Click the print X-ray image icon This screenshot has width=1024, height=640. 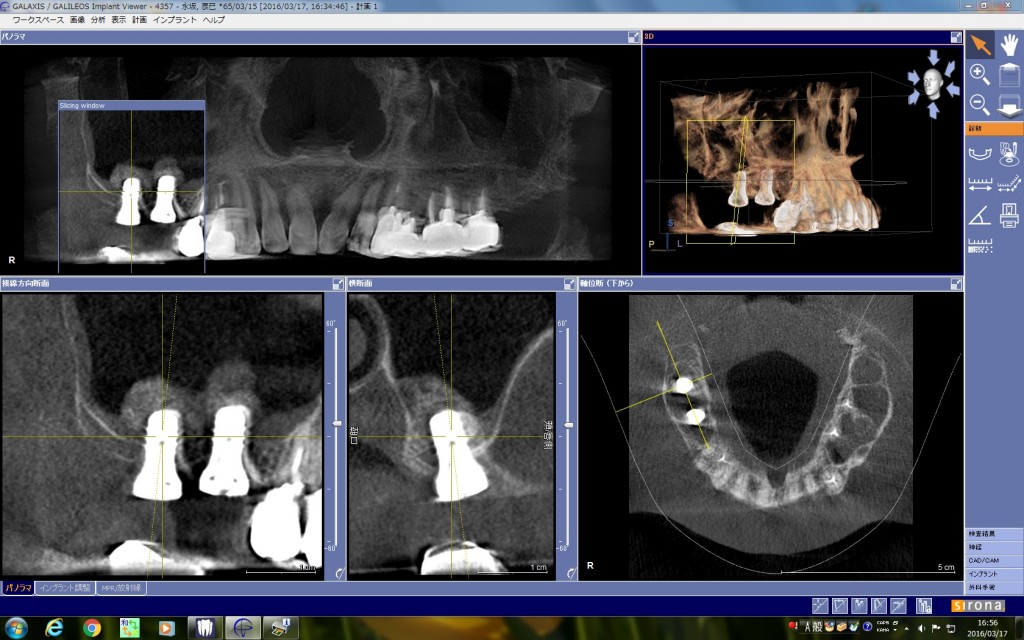click(x=1010, y=215)
